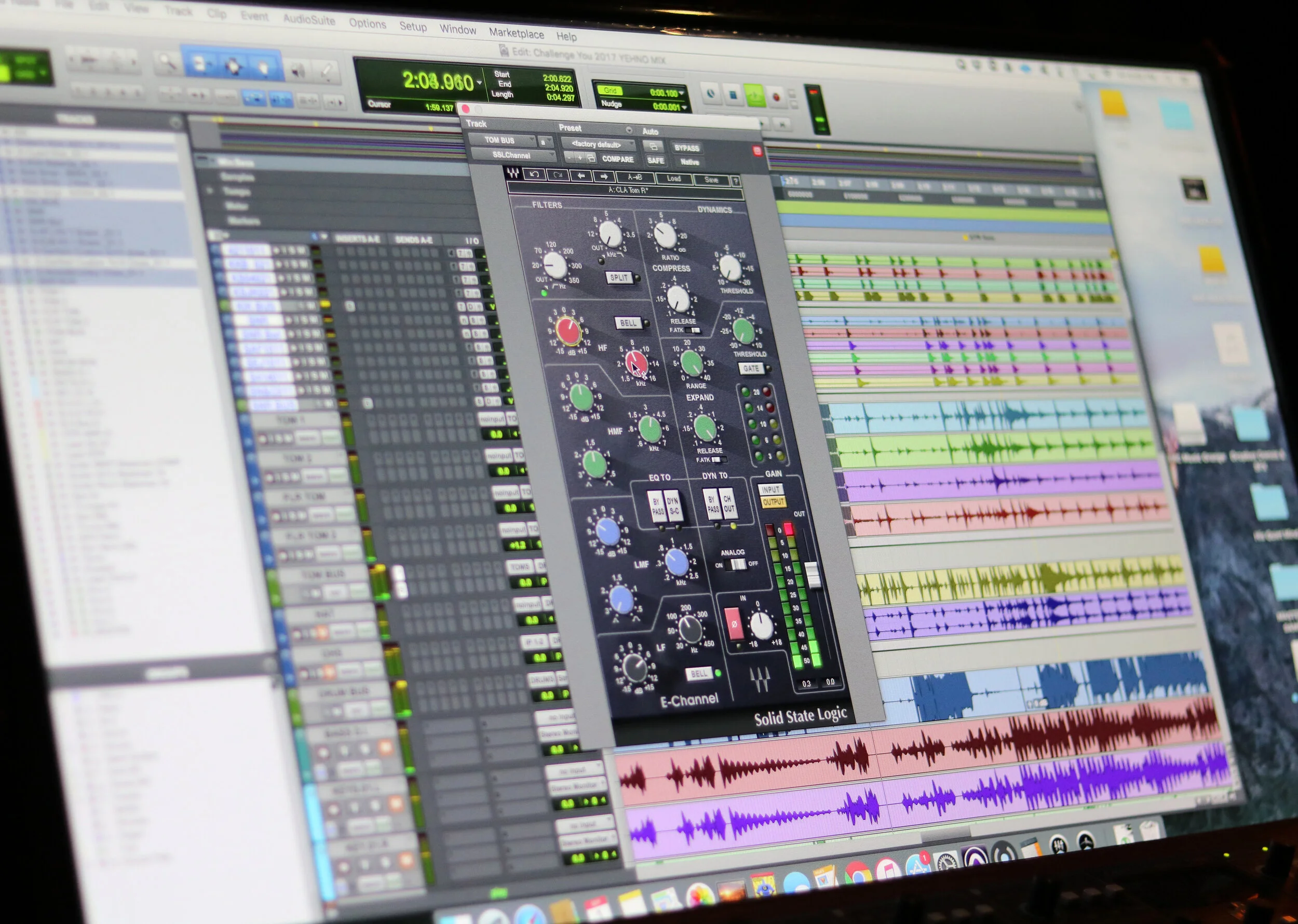Screen dimensions: 1298x924
Task: Toggle the Filters SPLIT button
Action: pyautogui.click(x=618, y=278)
